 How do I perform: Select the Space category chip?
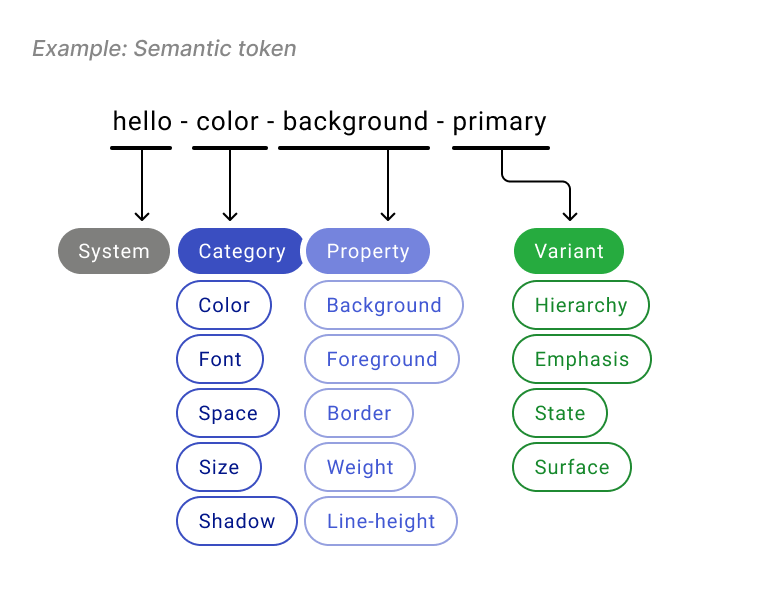(228, 413)
